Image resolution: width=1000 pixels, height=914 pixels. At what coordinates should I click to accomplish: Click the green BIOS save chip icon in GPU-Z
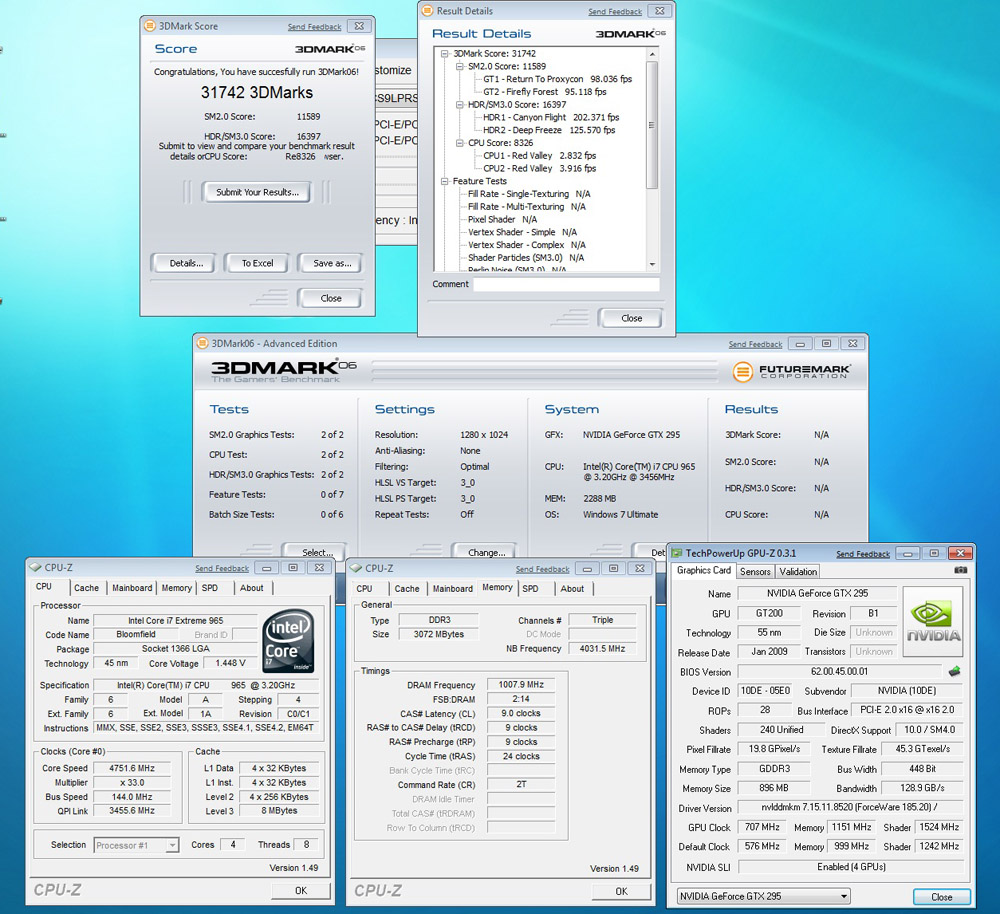(x=954, y=671)
